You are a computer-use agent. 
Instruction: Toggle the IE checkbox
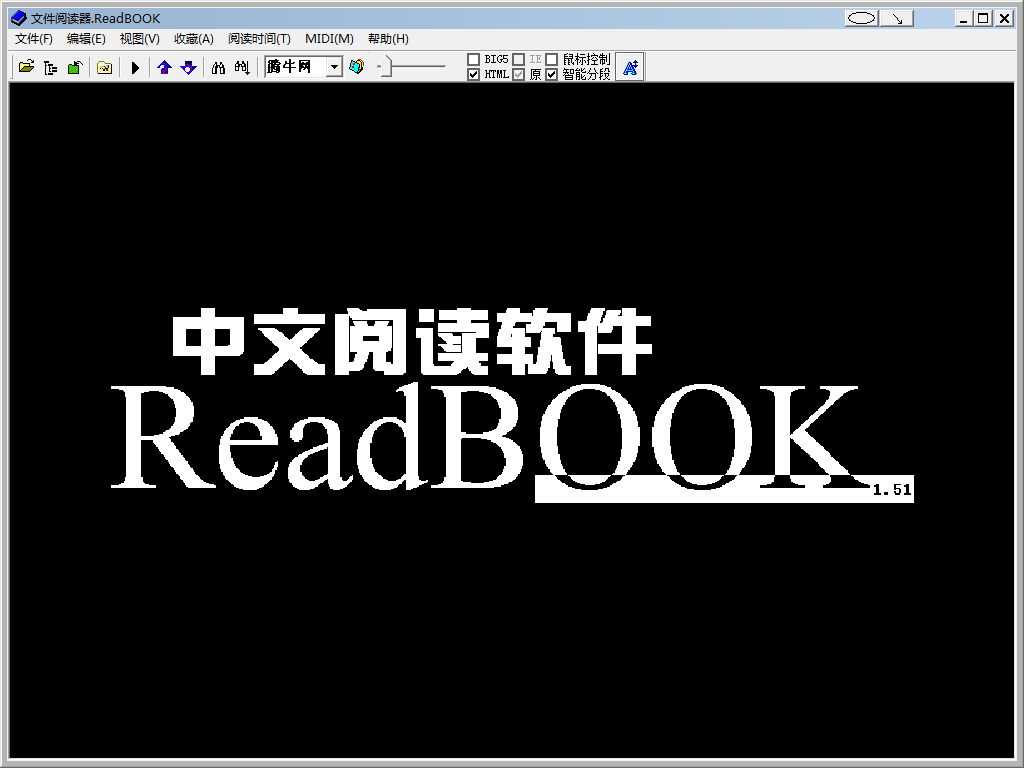[x=519, y=59]
